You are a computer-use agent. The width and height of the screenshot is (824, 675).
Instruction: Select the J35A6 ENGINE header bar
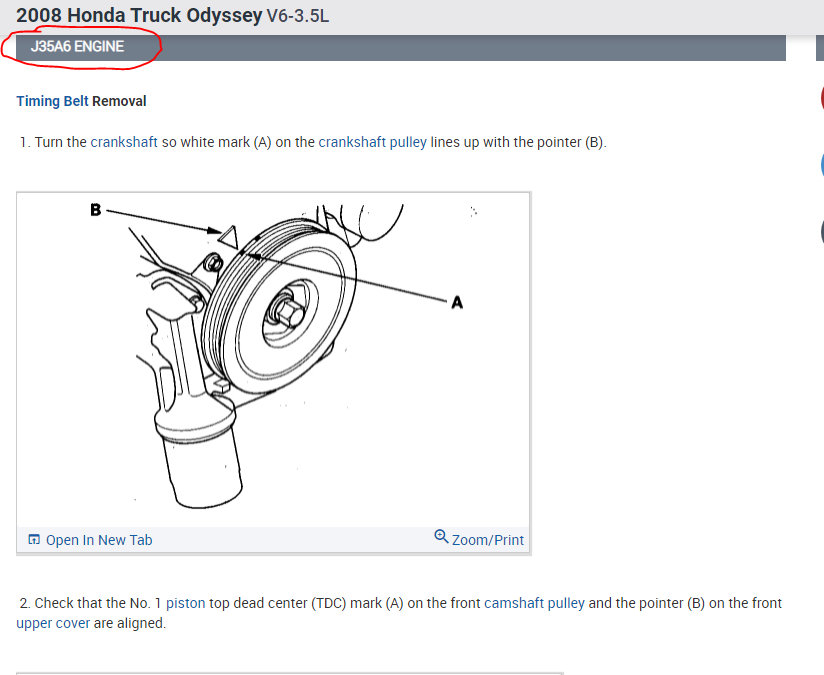pyautogui.click(x=400, y=48)
